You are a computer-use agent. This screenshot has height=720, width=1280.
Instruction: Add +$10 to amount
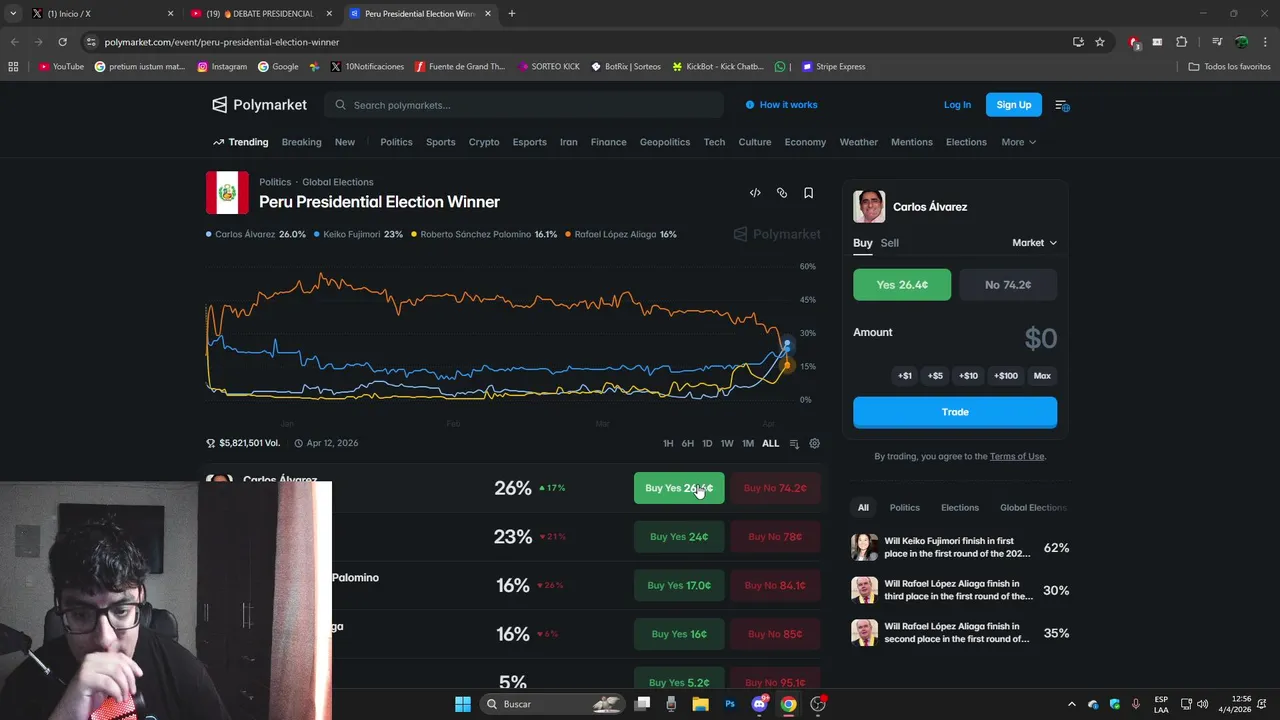tap(968, 376)
